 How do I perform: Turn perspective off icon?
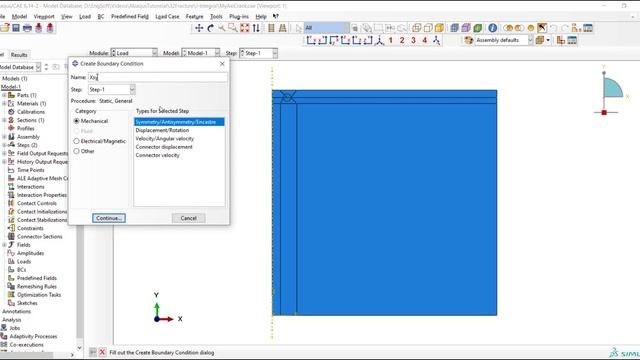point(271,28)
